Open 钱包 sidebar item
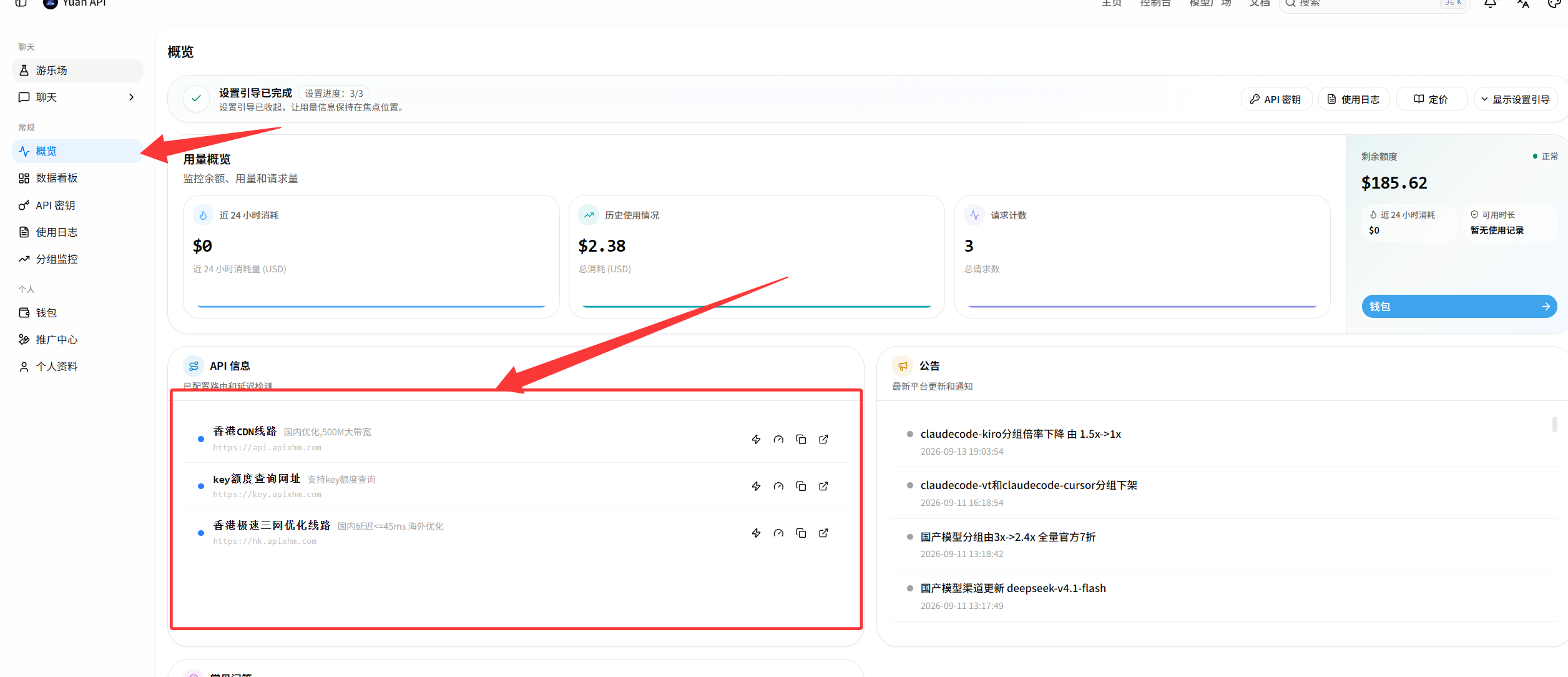 pos(77,313)
